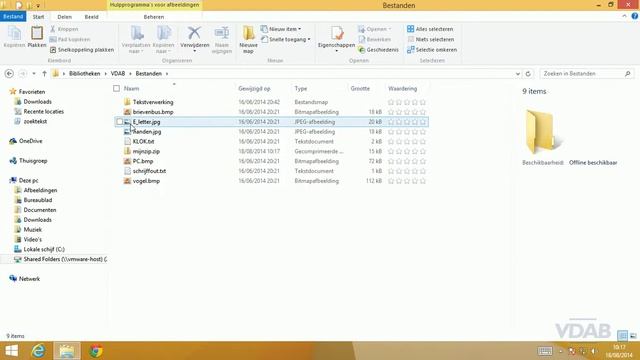
Task: Click the Hulpprogramma's voor afbeeldingen tab
Action: (155, 5)
